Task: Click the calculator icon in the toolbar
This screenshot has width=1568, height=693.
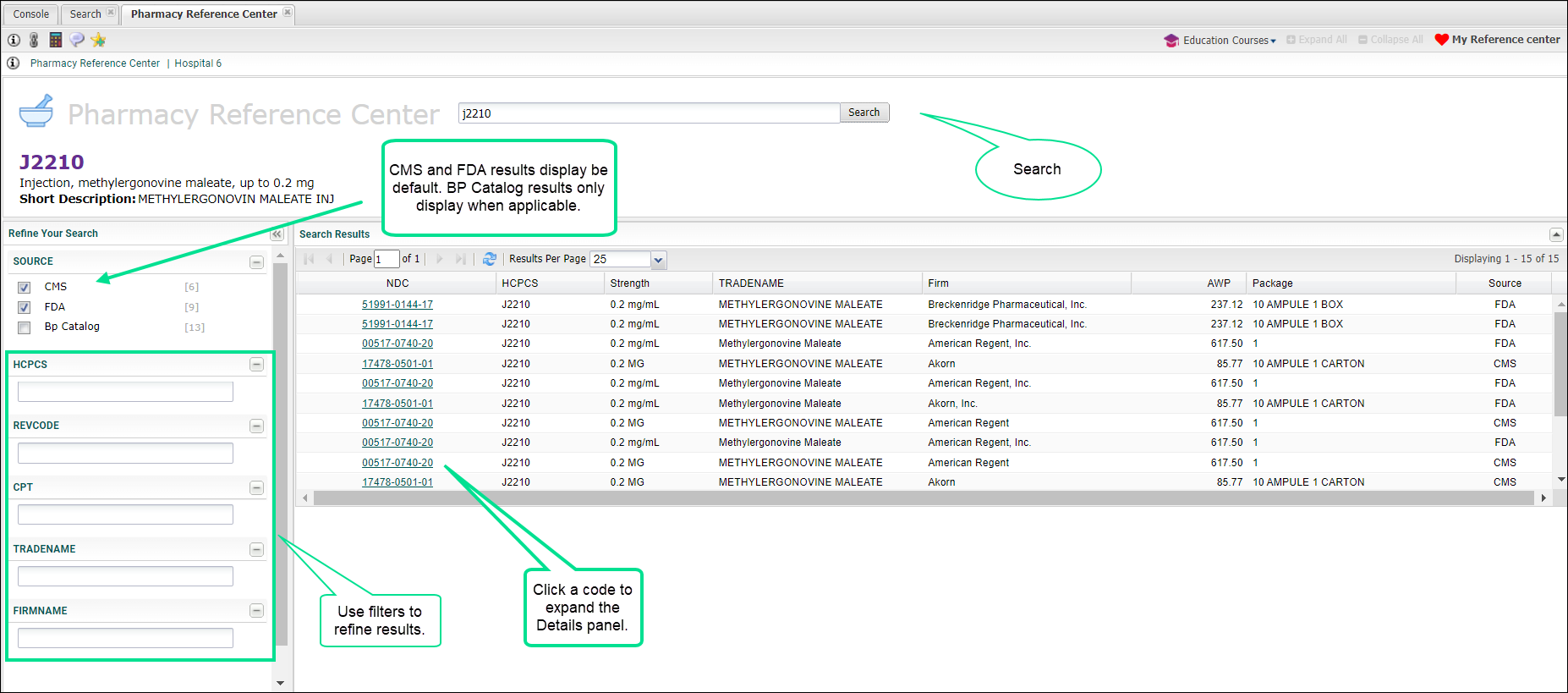Action: [x=56, y=40]
